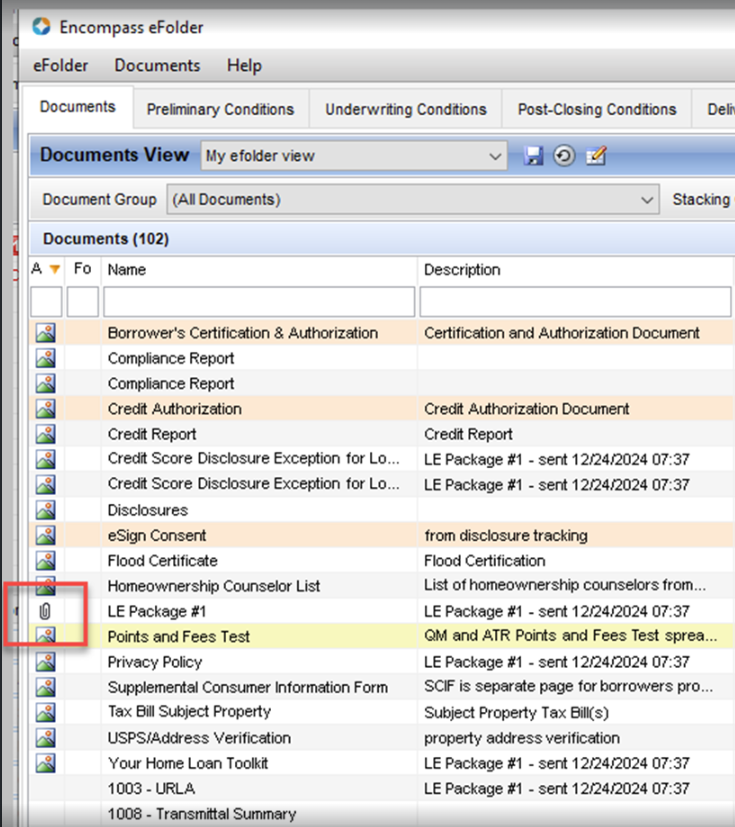The height and width of the screenshot is (827, 735).
Task: Switch to Post-Closing Conditions tab
Action: click(597, 109)
